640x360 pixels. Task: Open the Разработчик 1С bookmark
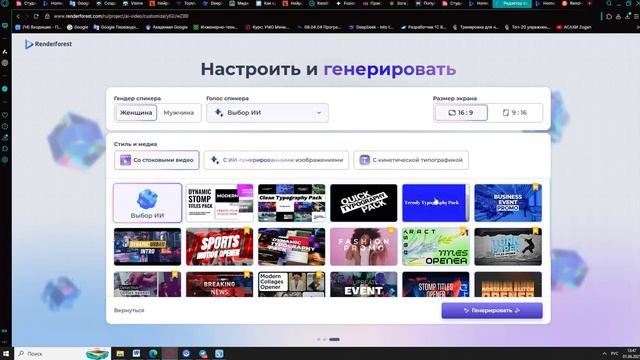pyautogui.click(x=424, y=27)
